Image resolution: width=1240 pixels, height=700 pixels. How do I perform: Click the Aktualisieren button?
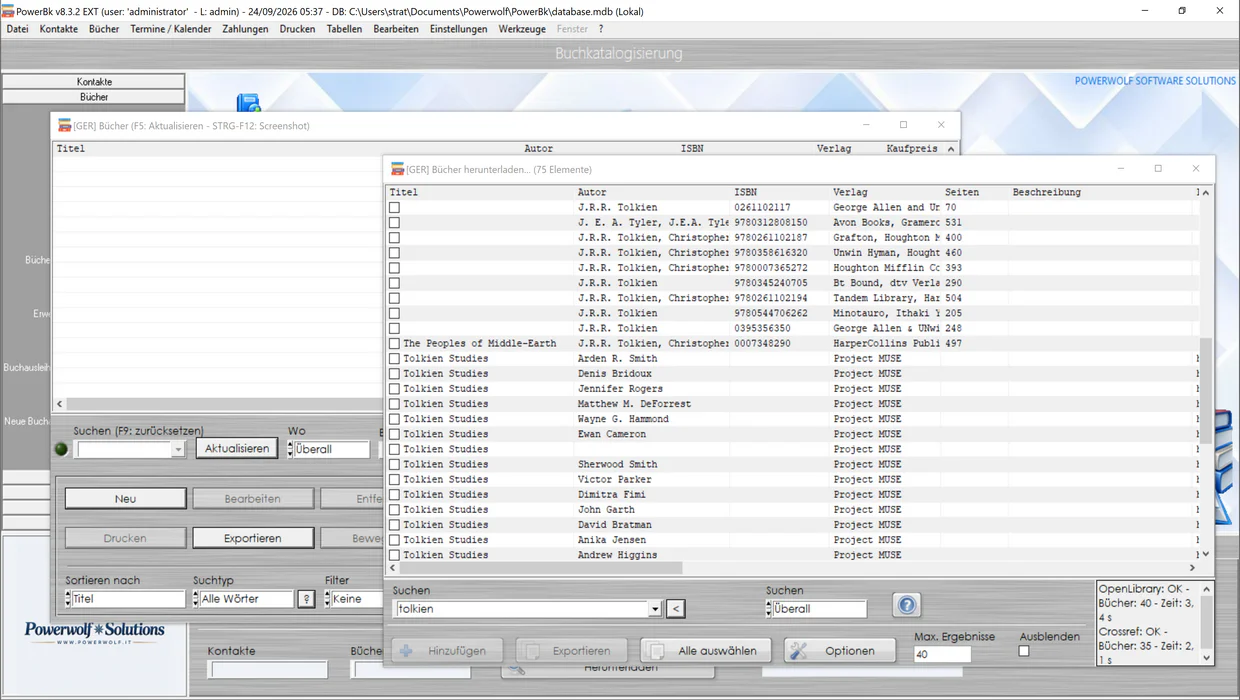(236, 448)
